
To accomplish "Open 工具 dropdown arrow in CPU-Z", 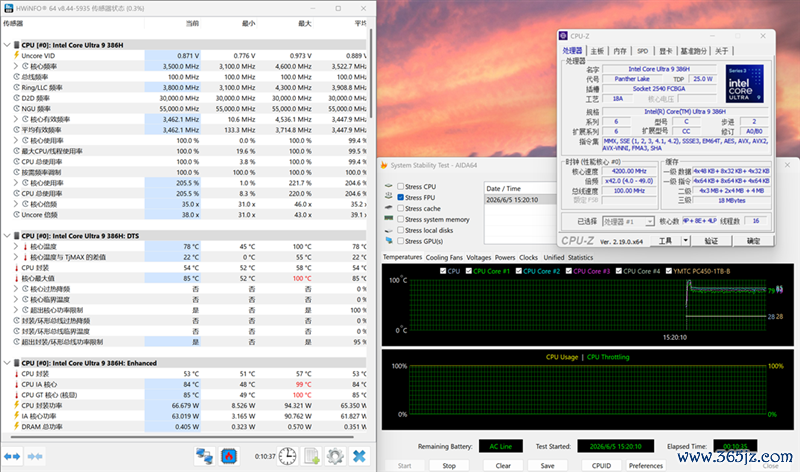I will (685, 240).
